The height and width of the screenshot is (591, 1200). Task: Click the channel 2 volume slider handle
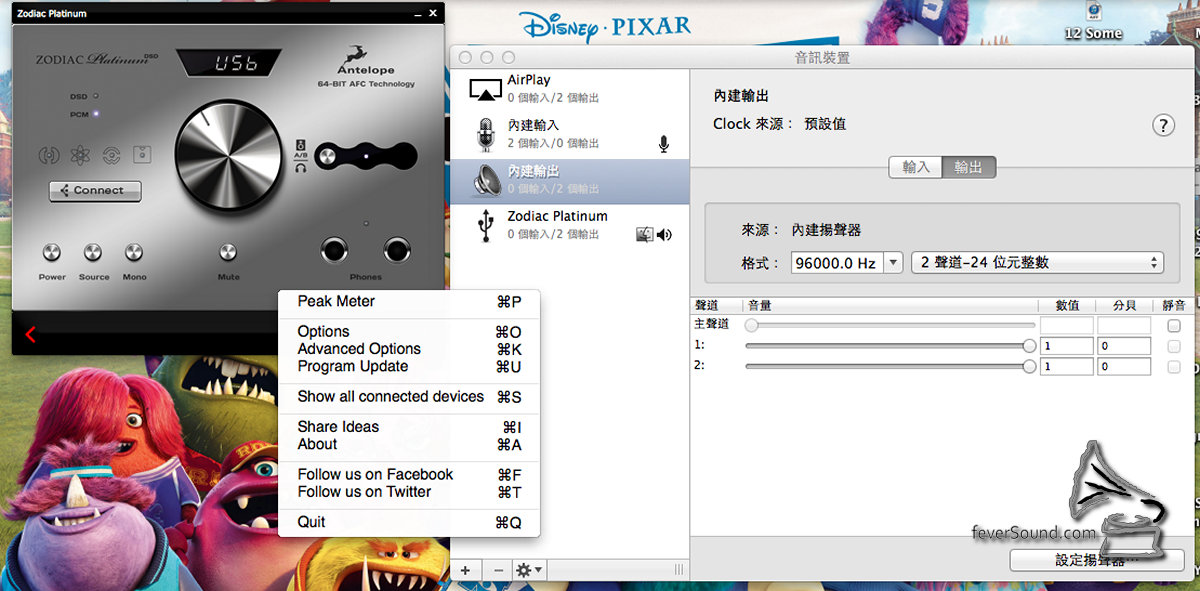[1030, 366]
